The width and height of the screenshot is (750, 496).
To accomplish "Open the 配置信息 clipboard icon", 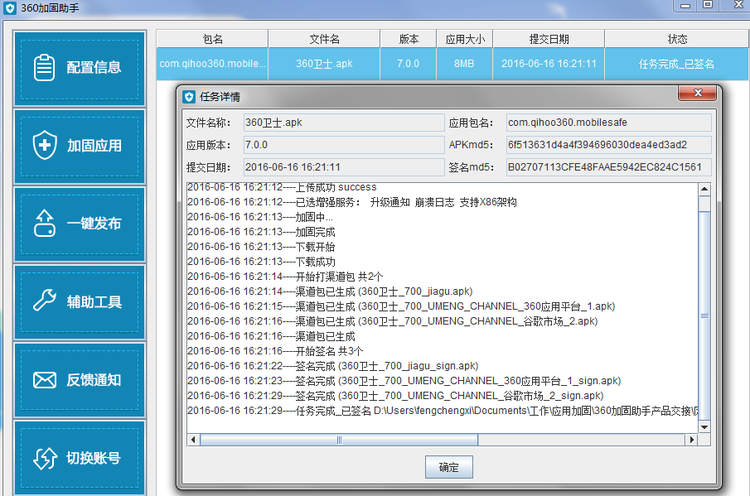I will point(44,67).
